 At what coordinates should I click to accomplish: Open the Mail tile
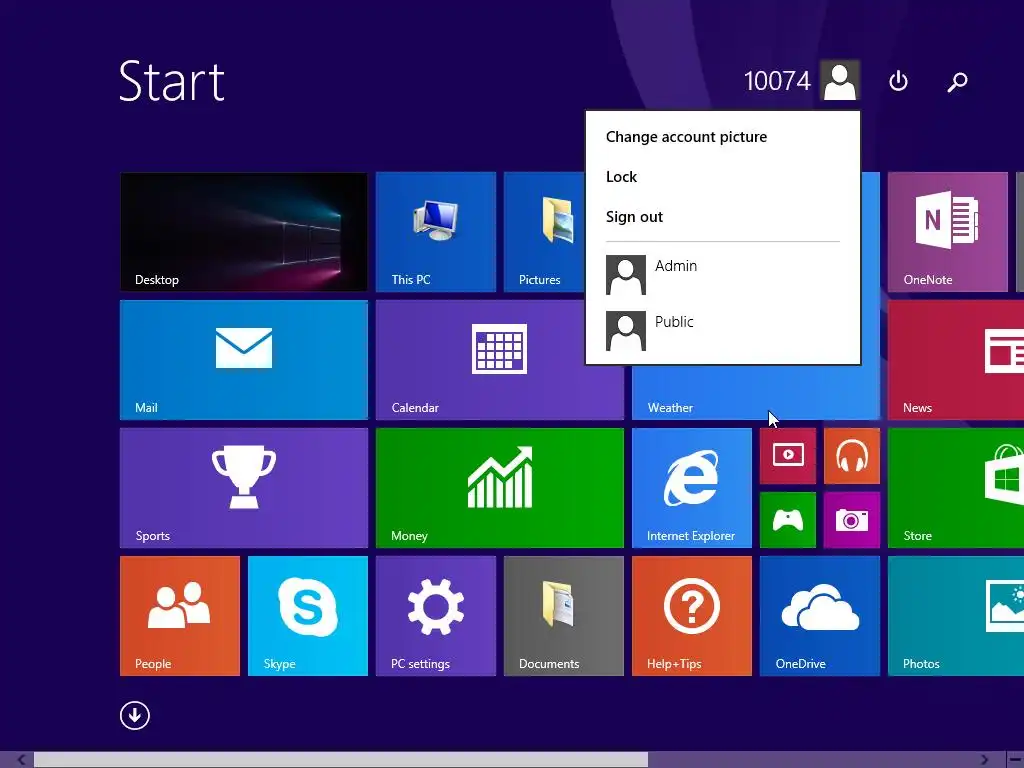pyautogui.click(x=244, y=360)
